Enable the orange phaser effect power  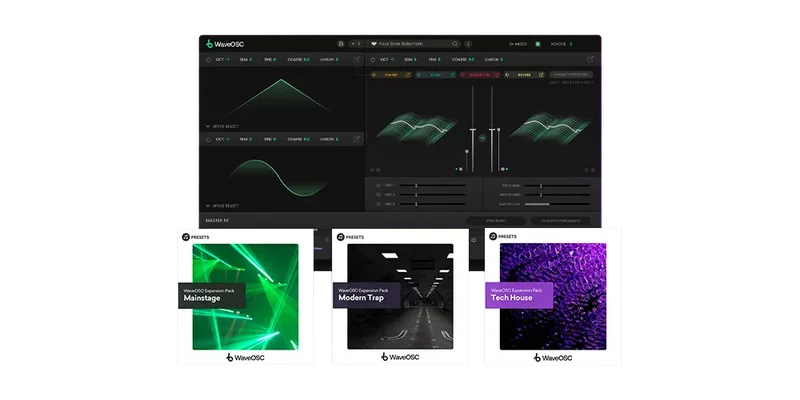click(374, 74)
